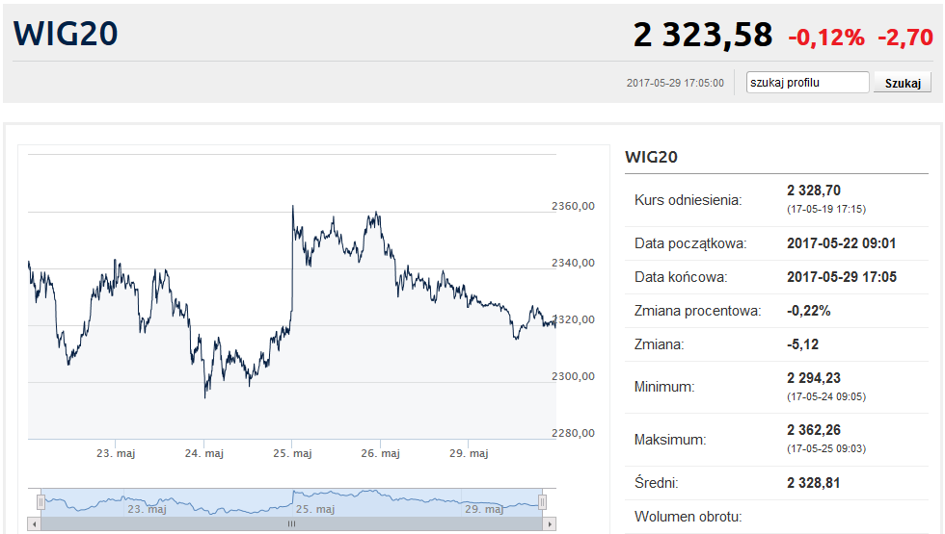
Task: Click the '29. maj' label on the chart x-axis
Action: (x=468, y=453)
